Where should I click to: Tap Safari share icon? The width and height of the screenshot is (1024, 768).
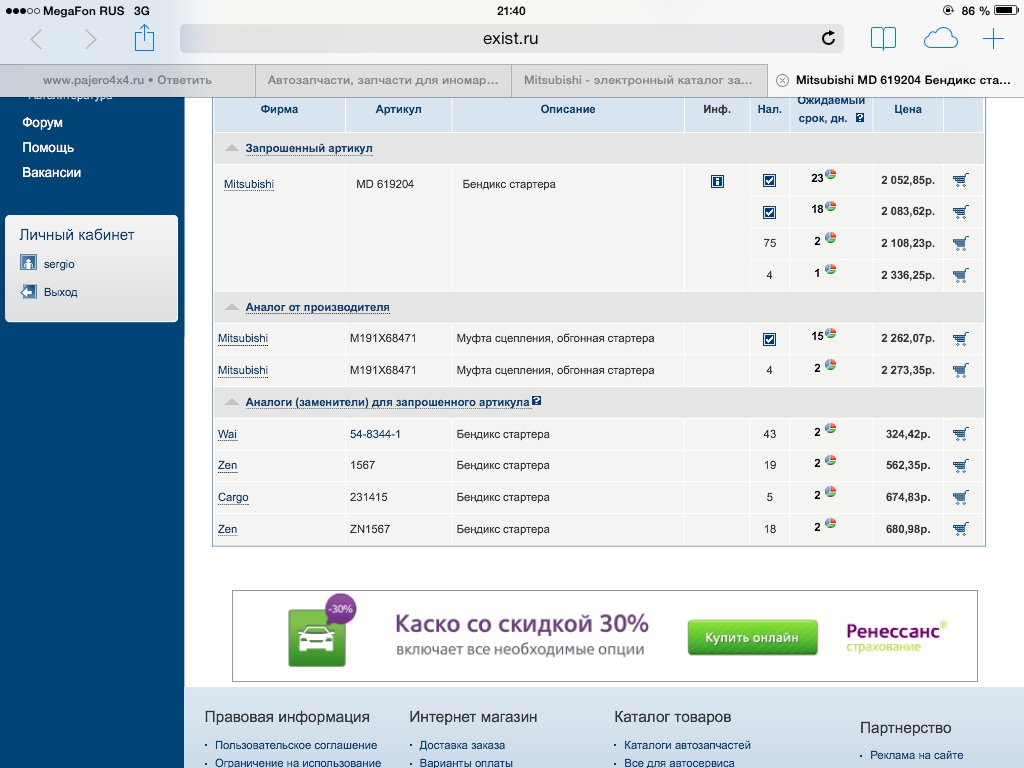[x=144, y=39]
